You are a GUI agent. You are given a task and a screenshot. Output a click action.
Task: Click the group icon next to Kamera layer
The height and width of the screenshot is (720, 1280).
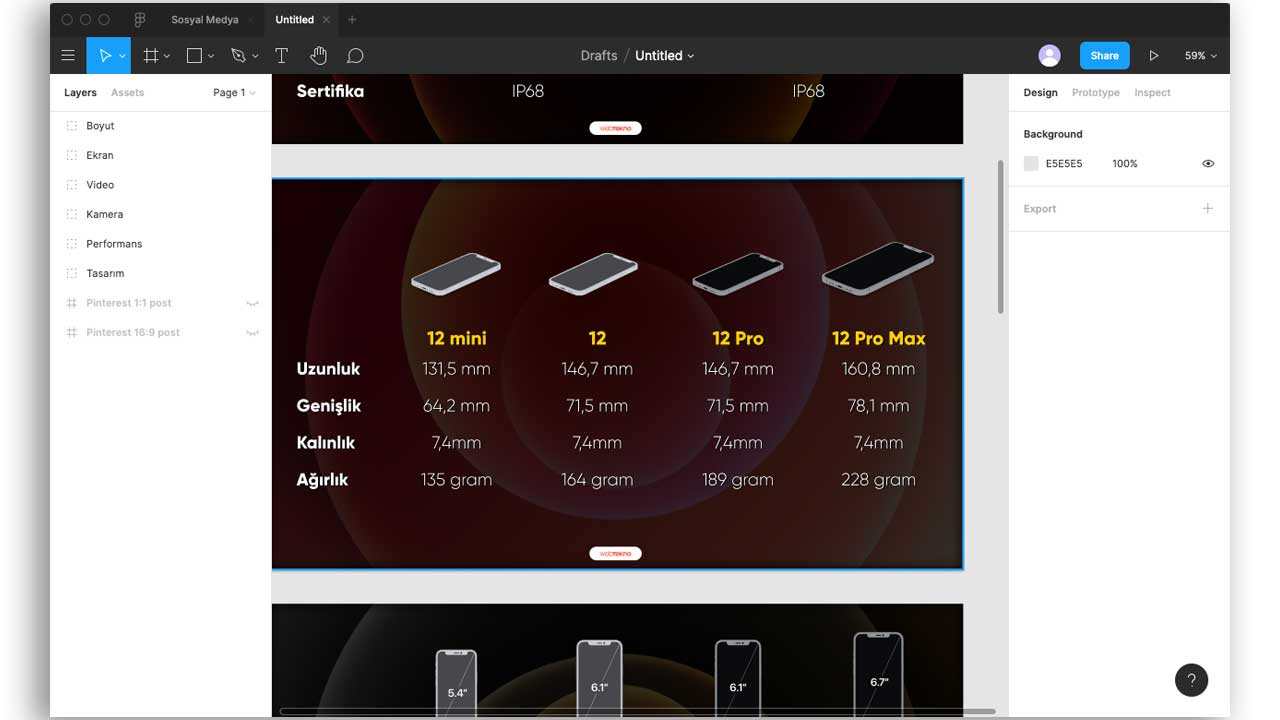[x=71, y=214]
